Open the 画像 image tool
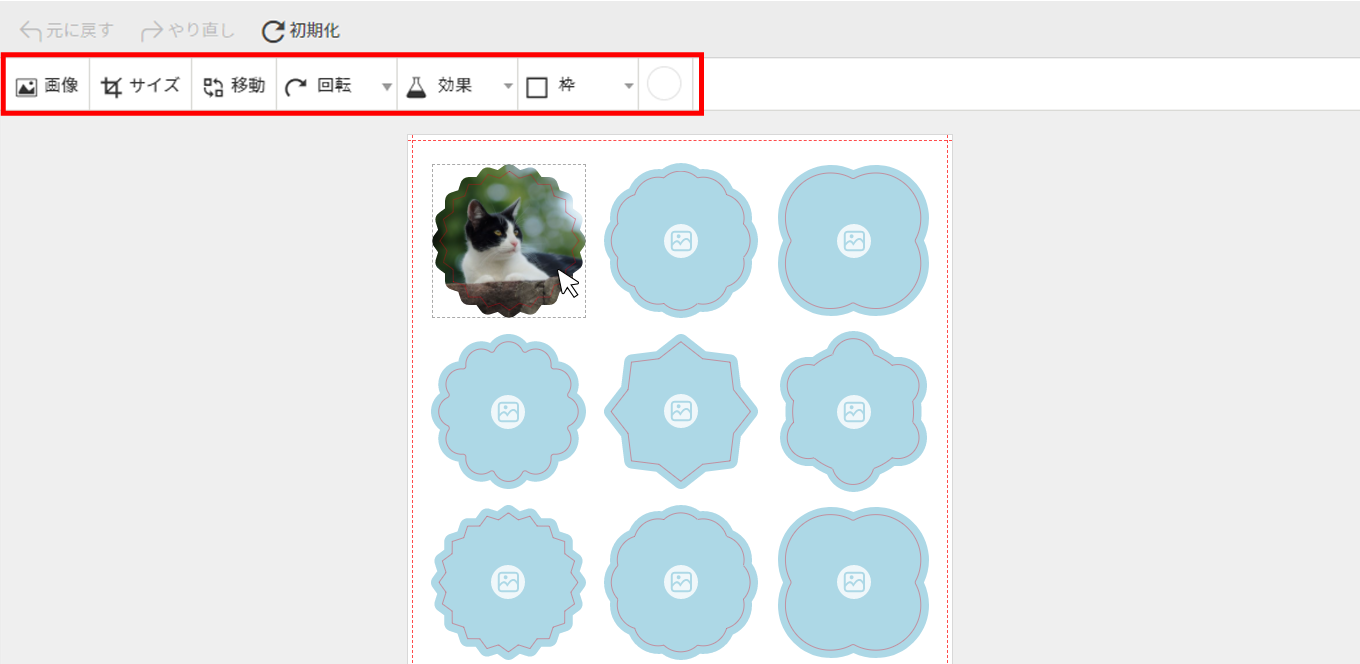The image size is (1360, 664). coord(47,86)
